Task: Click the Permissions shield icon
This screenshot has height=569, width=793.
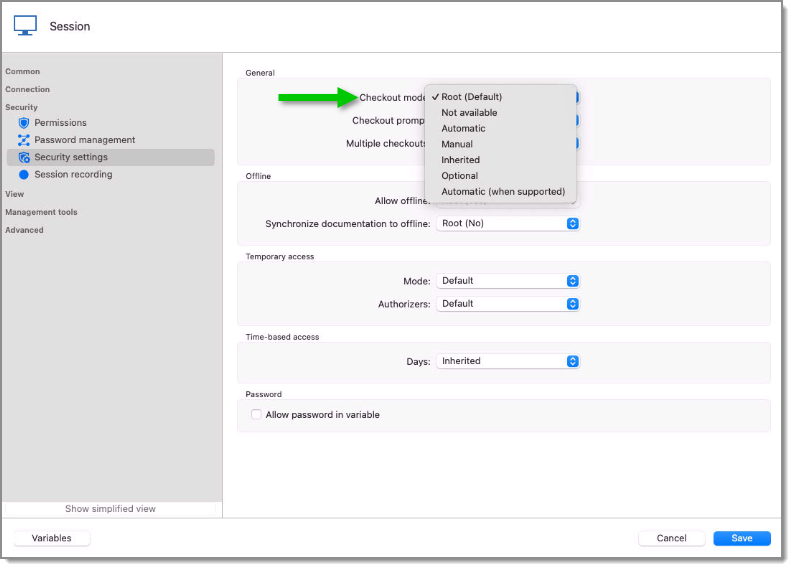Action: click(x=24, y=123)
